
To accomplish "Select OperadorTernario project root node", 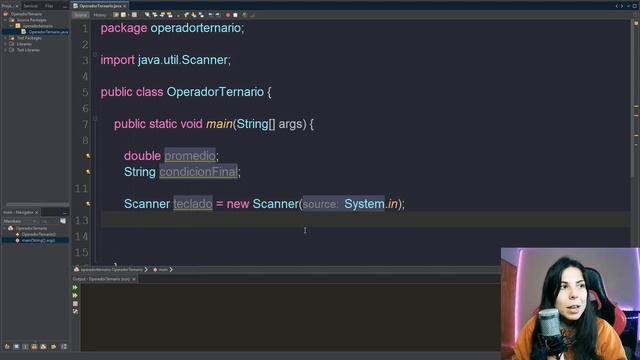I will [x=26, y=14].
